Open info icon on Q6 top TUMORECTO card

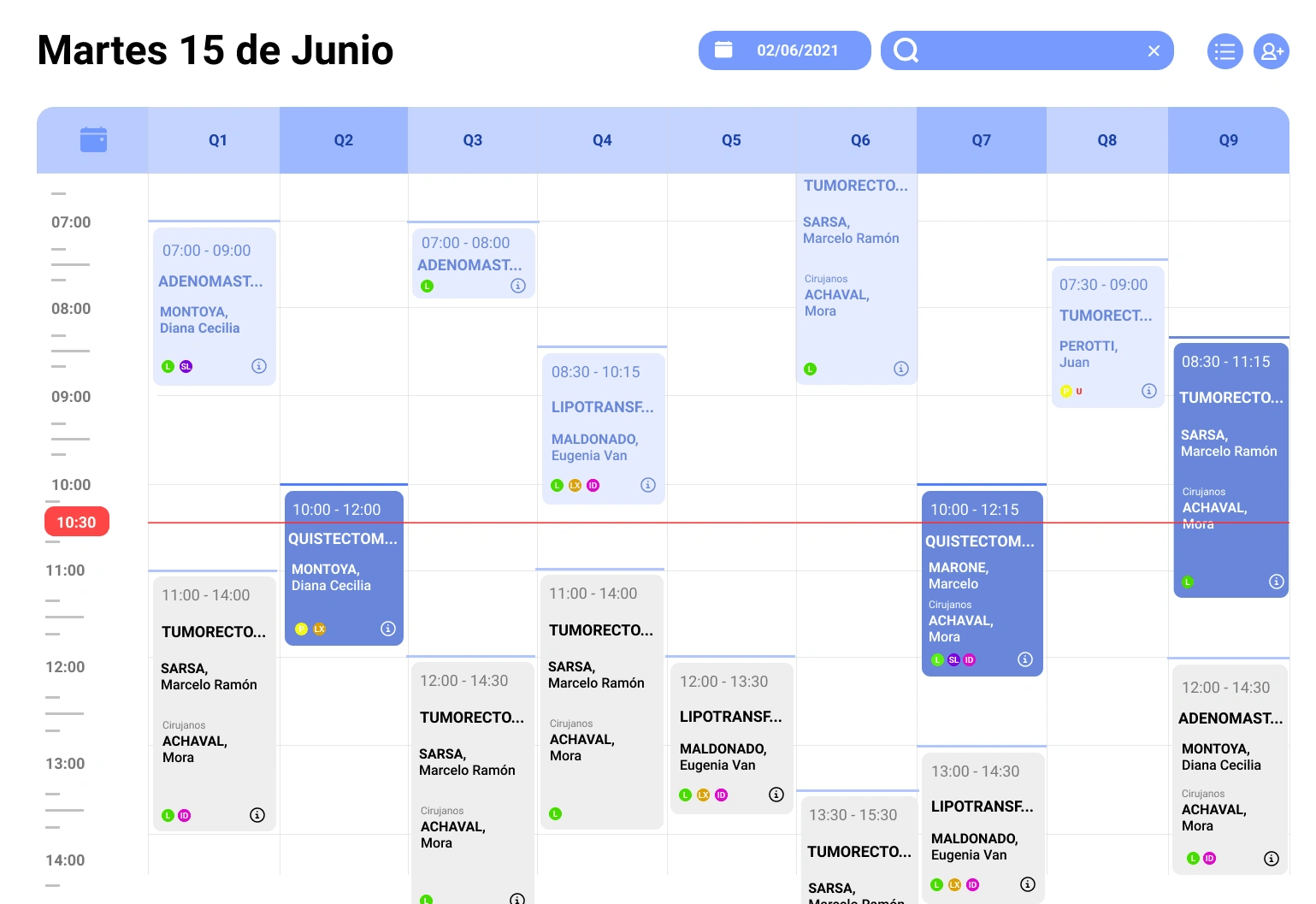(x=901, y=369)
